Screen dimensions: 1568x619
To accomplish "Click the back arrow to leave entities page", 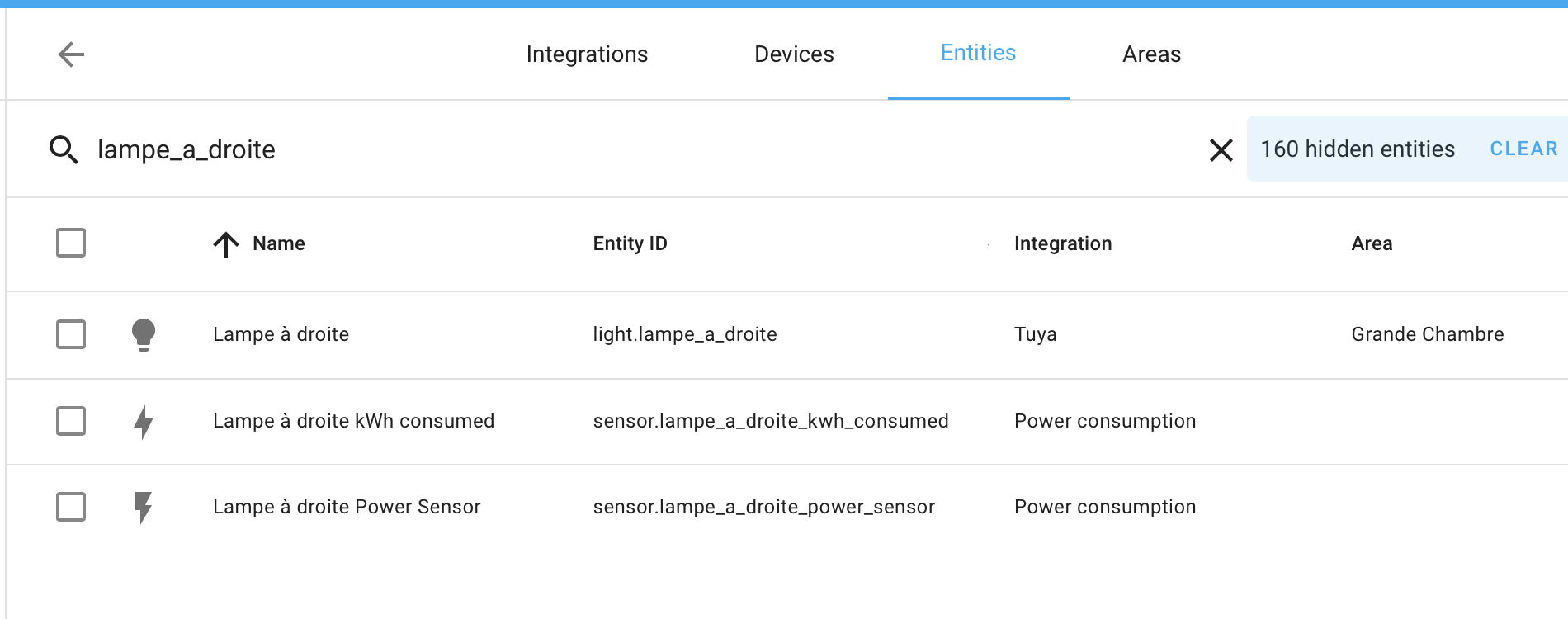I will click(71, 54).
